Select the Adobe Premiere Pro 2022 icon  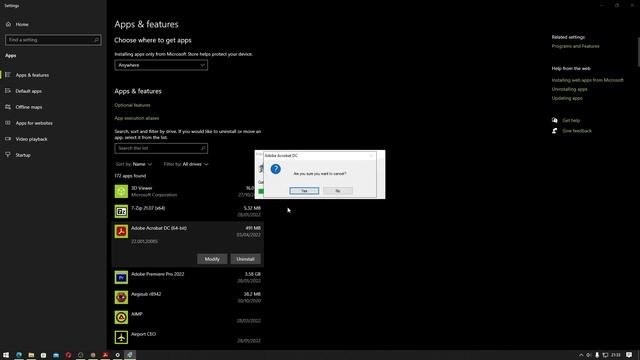[121, 277]
